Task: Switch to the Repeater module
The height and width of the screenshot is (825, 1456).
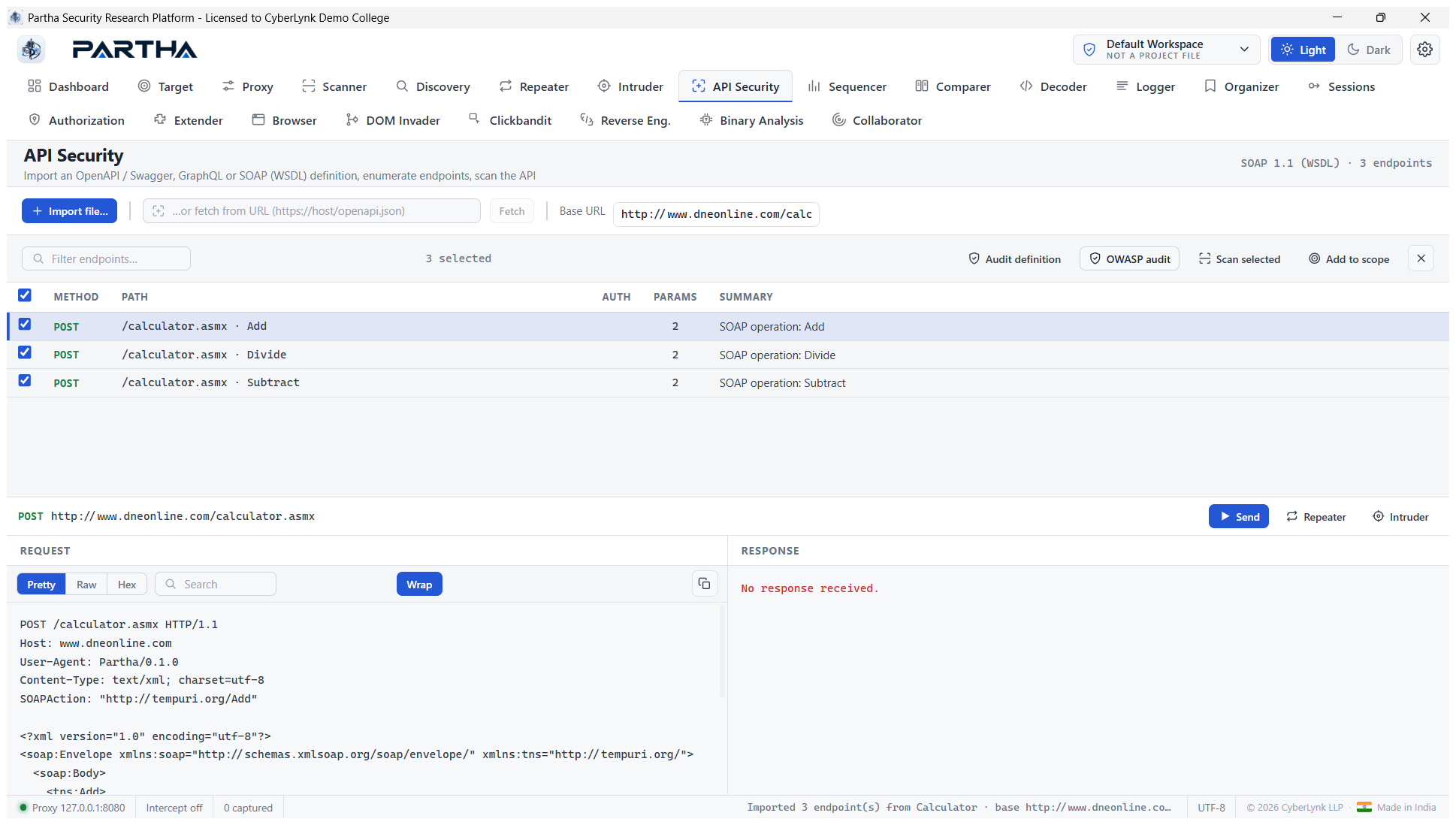Action: point(534,86)
